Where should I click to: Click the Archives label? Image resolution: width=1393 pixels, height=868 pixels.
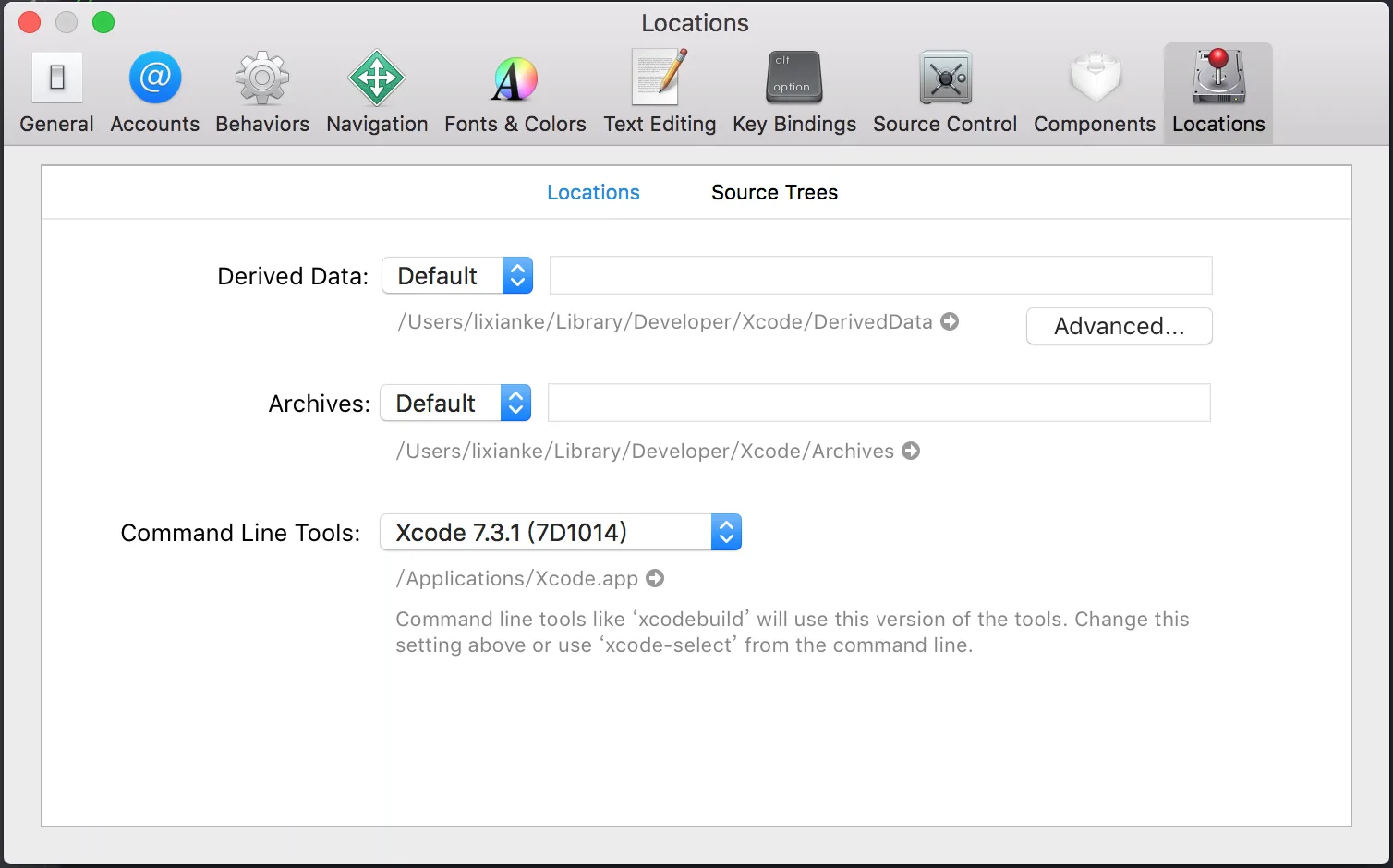319,404
